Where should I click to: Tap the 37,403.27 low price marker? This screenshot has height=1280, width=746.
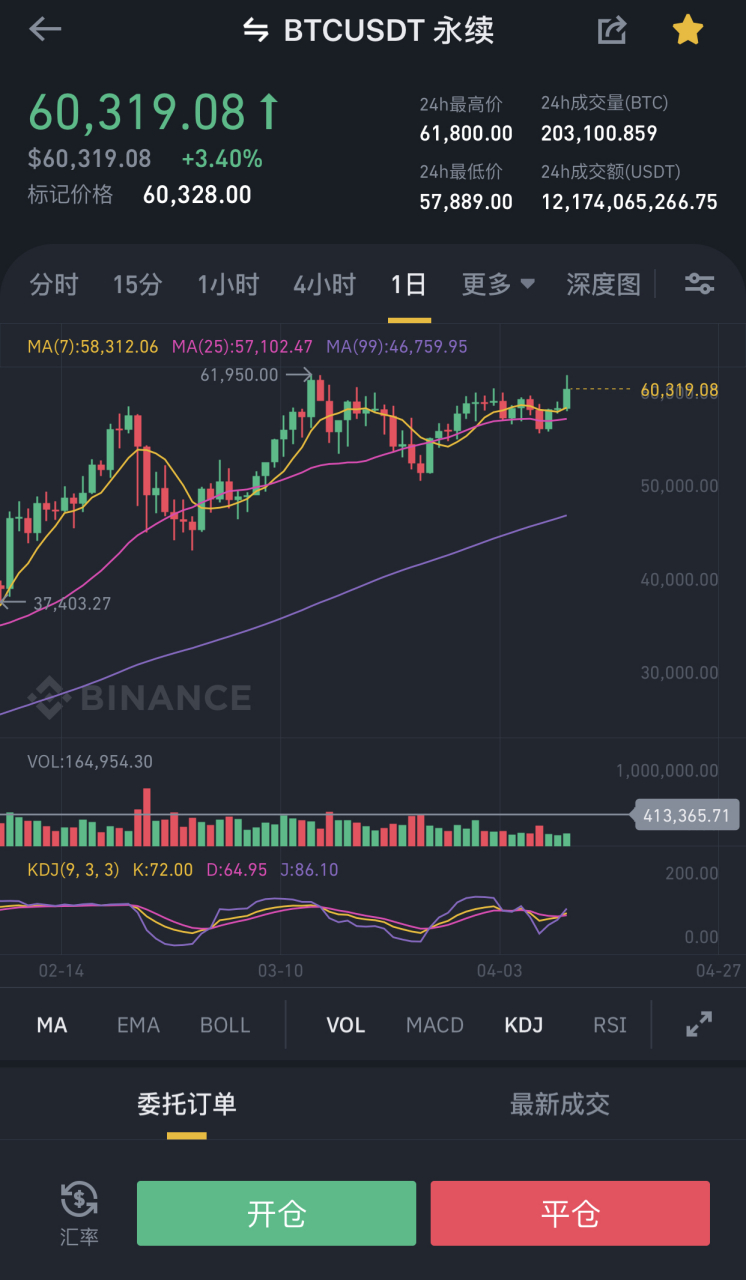pyautogui.click(x=72, y=604)
